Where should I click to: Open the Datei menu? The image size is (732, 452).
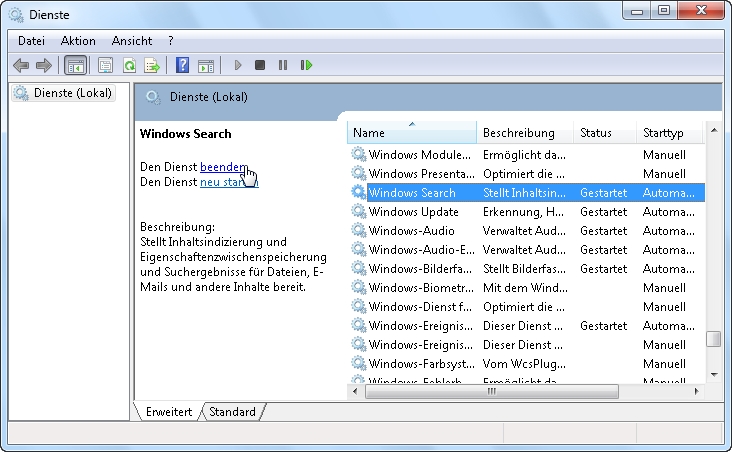coord(31,41)
